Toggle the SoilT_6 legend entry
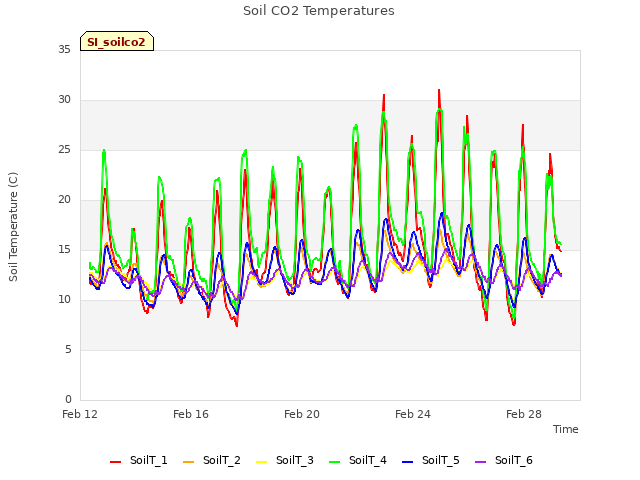The width and height of the screenshot is (640, 480). [504, 460]
